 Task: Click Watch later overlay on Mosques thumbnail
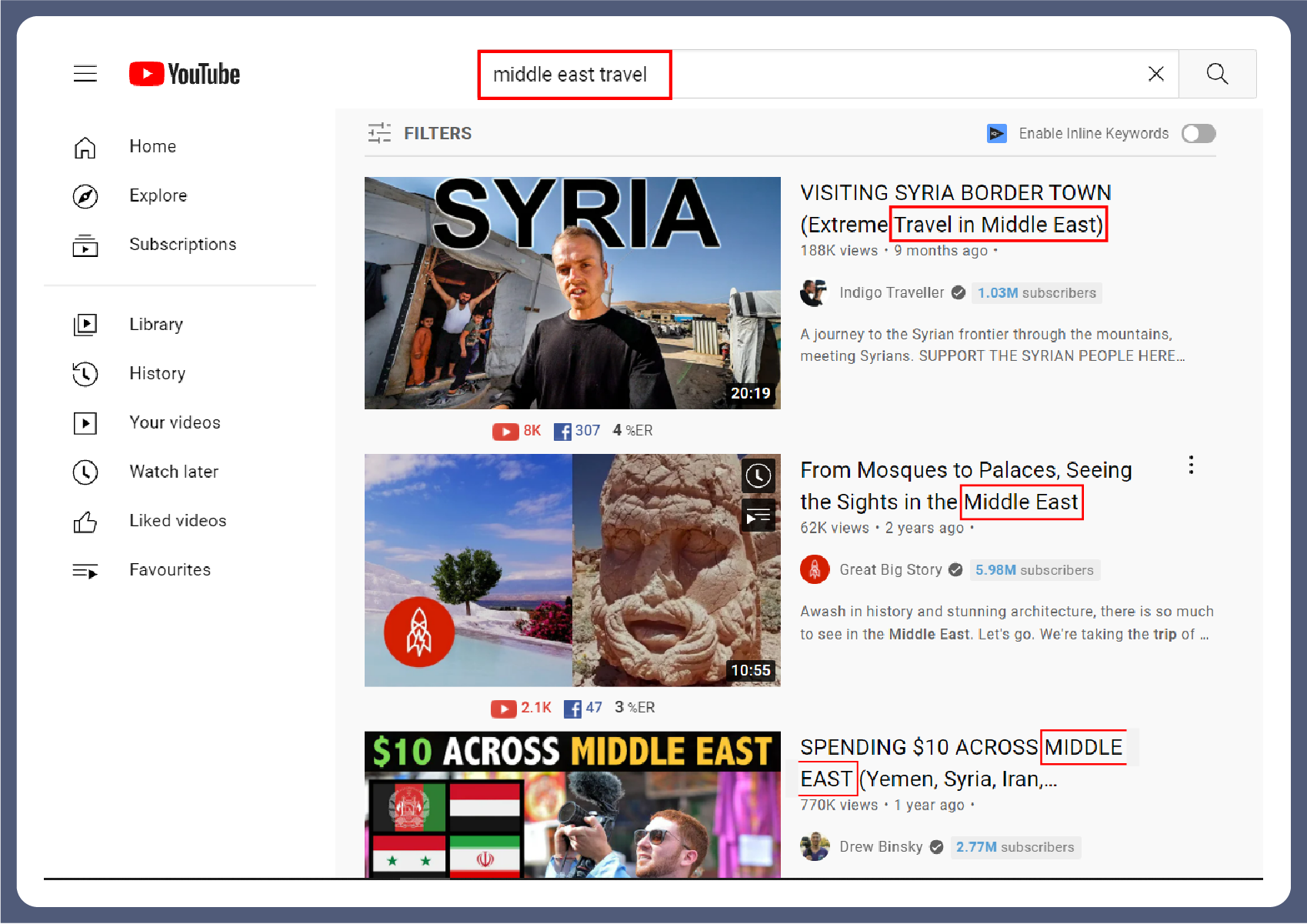pos(759,475)
